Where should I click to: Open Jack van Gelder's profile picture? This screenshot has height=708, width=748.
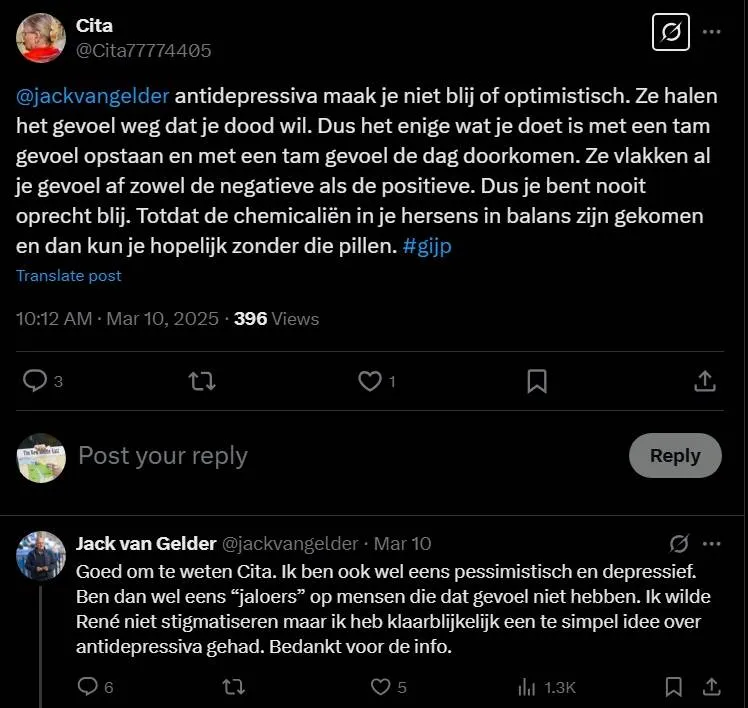click(x=41, y=556)
